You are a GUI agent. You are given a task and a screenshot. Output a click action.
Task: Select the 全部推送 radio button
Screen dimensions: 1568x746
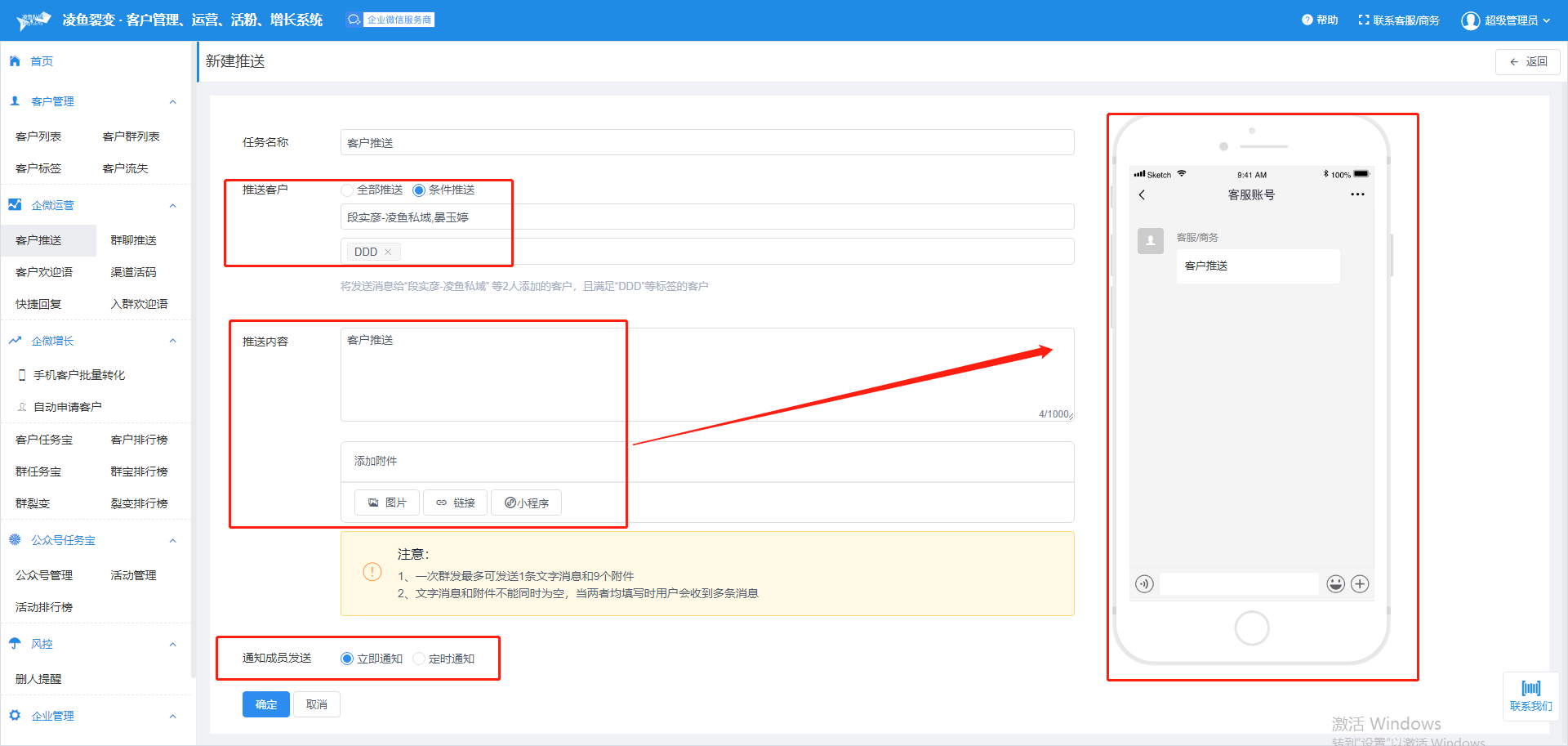click(x=347, y=190)
